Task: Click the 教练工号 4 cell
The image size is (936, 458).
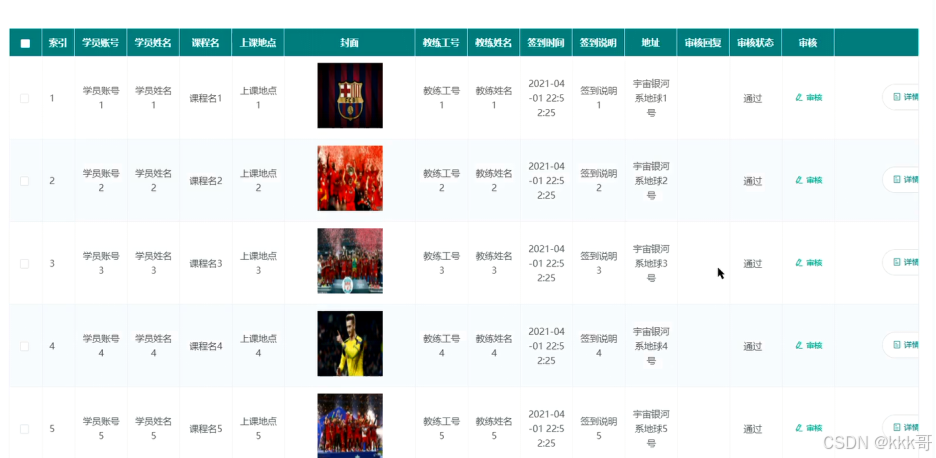Action: click(442, 346)
